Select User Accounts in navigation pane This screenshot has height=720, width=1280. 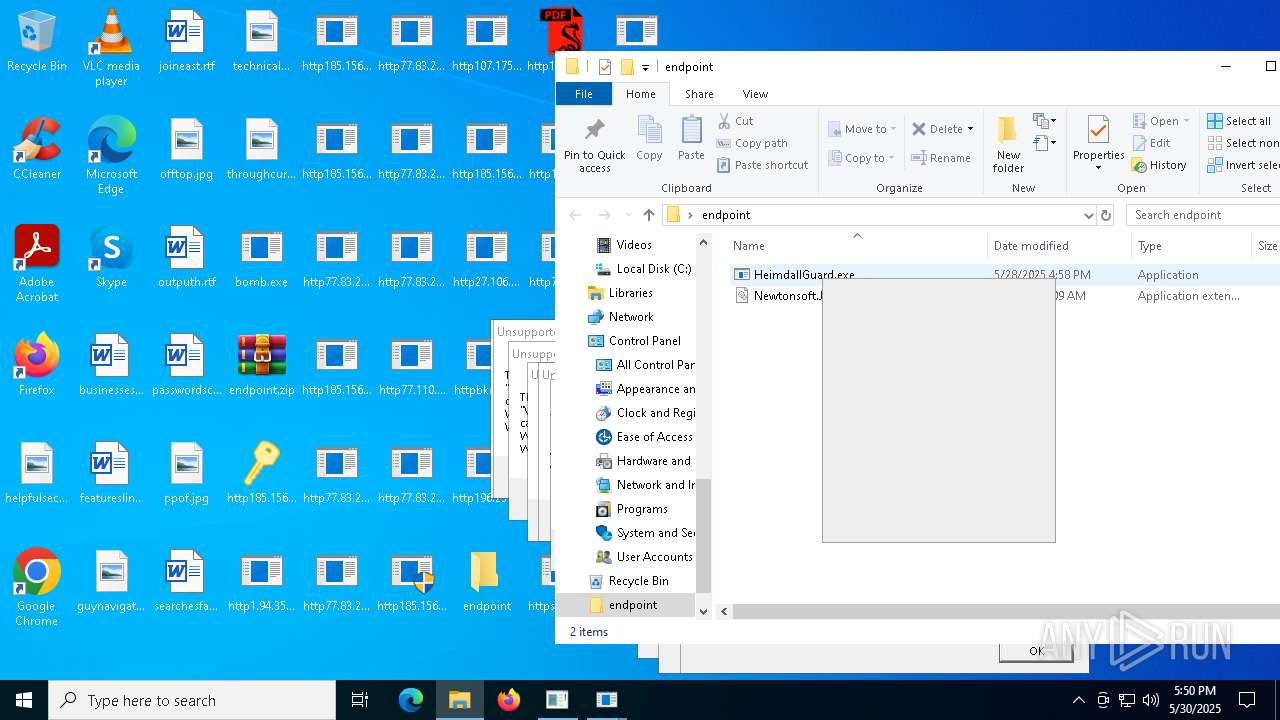coord(654,557)
